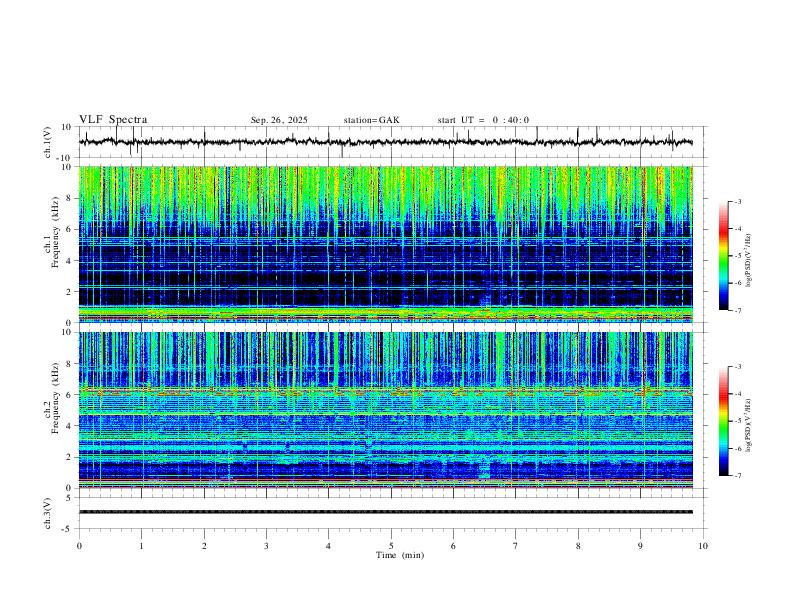Click inside the ch.1 spectrogram panel
The width and height of the screenshot is (792, 612).
(386, 244)
